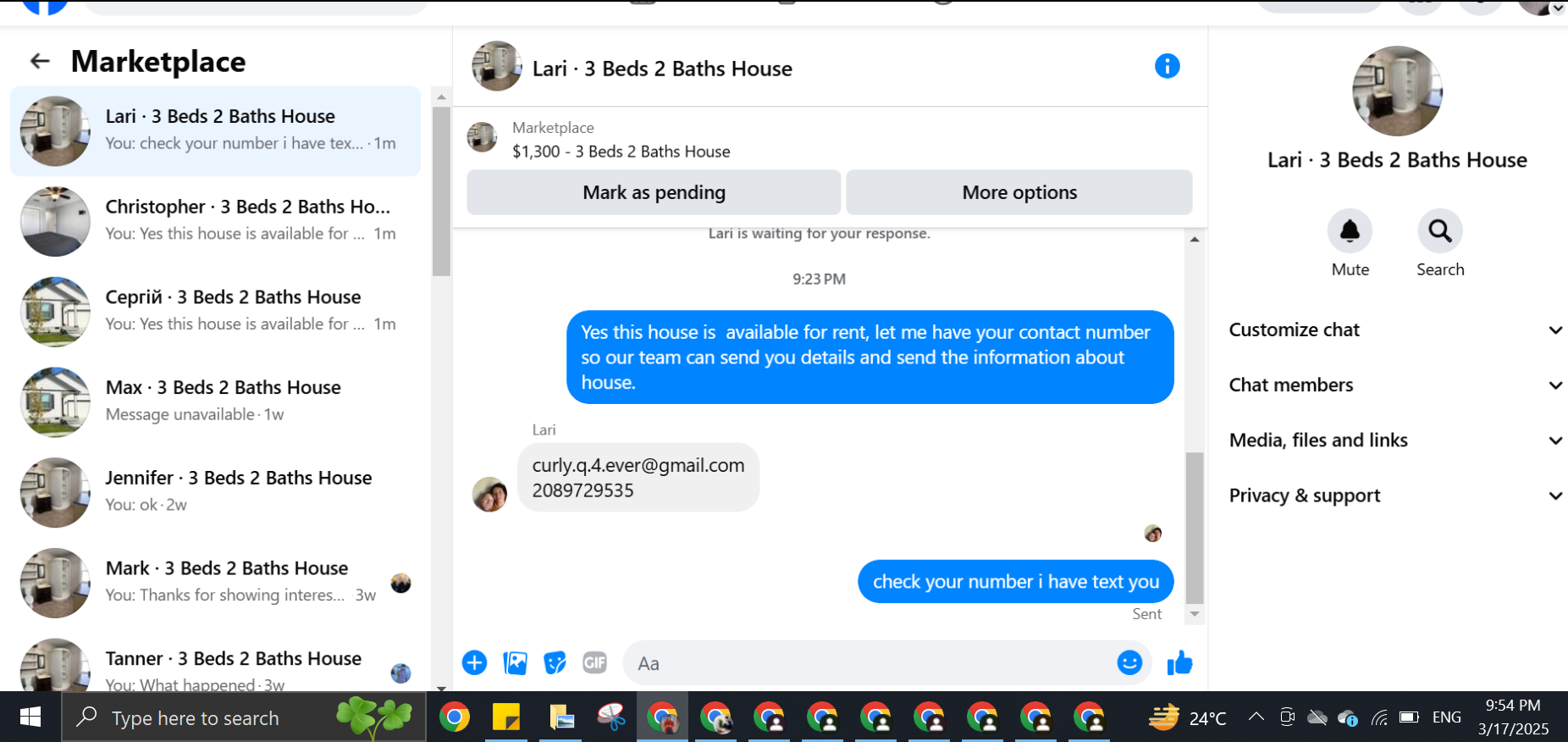
Task: Click the large listing photo in the right panel
Action: click(x=1397, y=91)
